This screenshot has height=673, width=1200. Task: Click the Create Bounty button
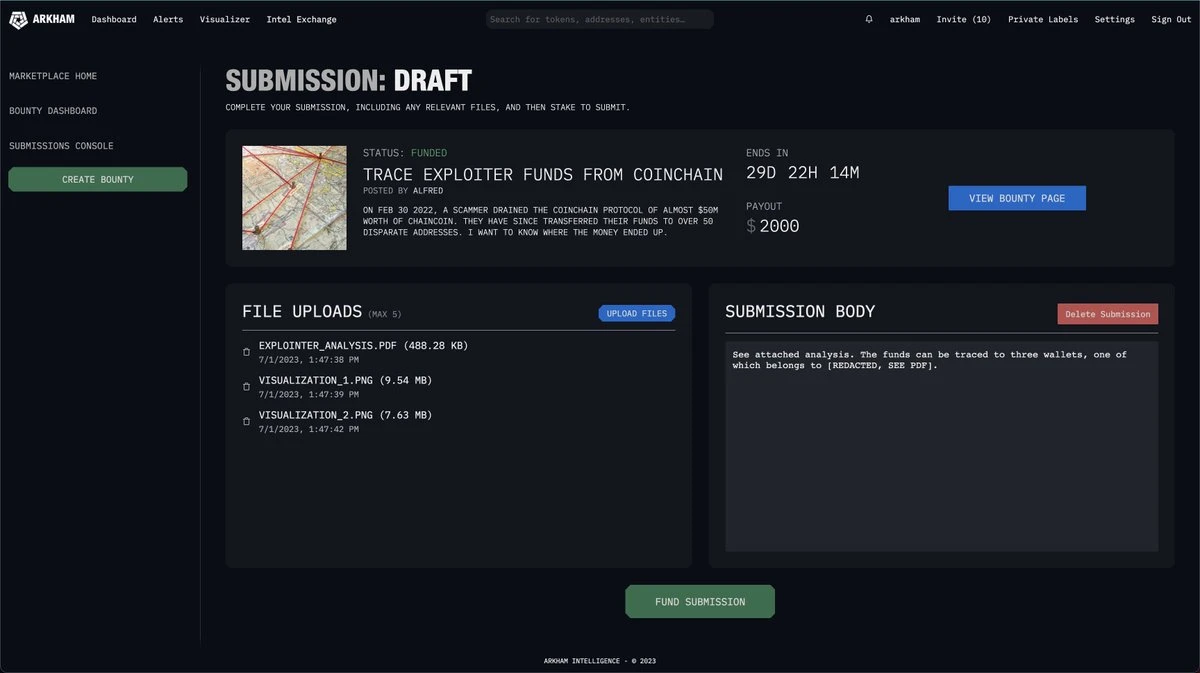click(x=98, y=179)
